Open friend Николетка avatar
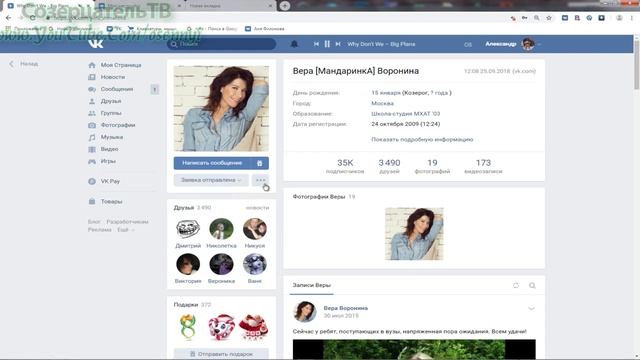640x360 pixels. pyautogui.click(x=221, y=229)
